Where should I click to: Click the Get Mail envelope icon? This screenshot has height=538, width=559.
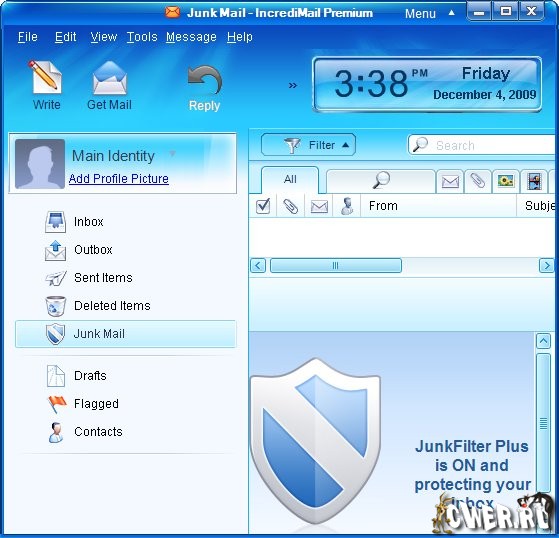coord(109,77)
